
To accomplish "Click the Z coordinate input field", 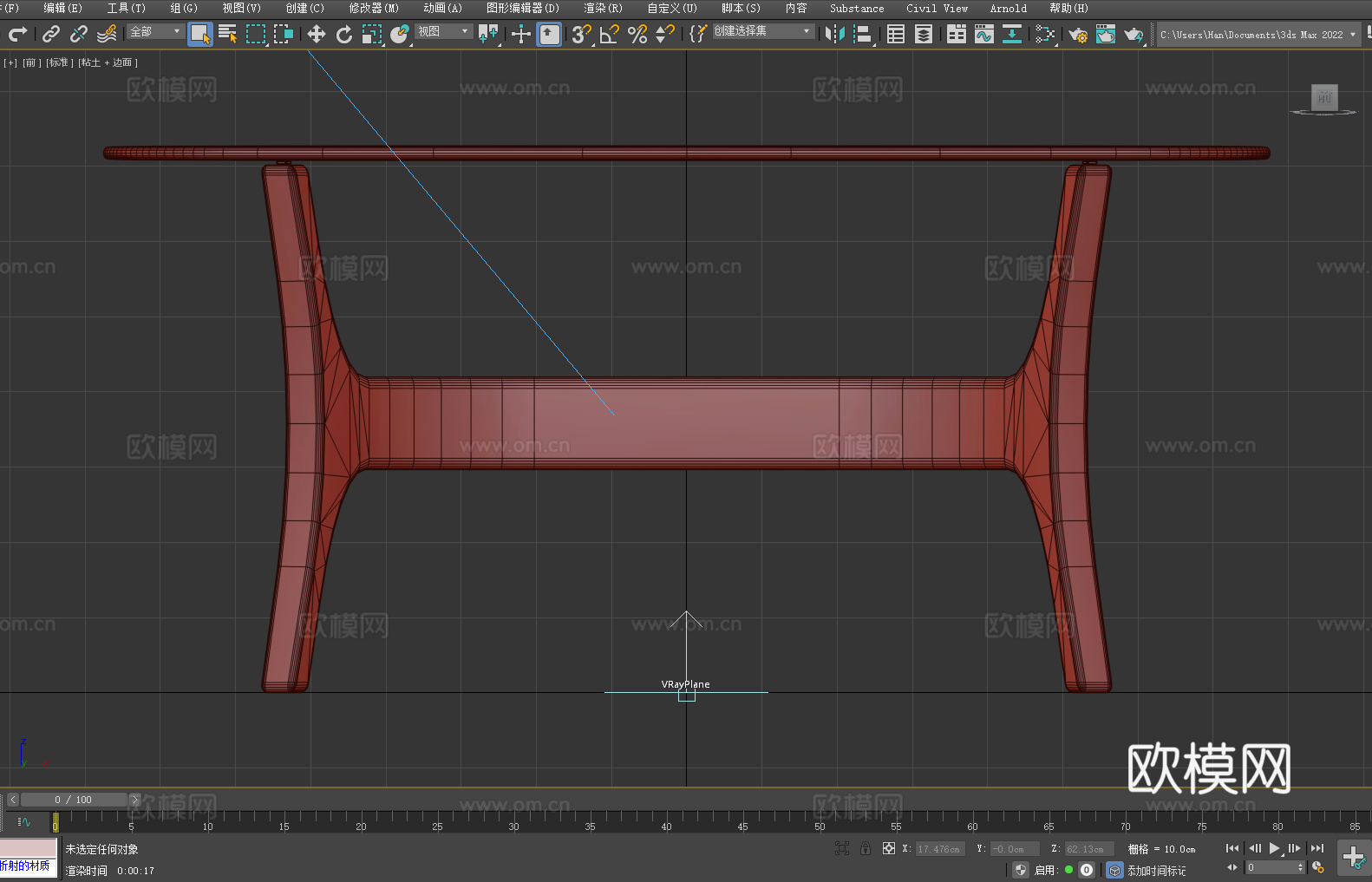I will (1088, 849).
